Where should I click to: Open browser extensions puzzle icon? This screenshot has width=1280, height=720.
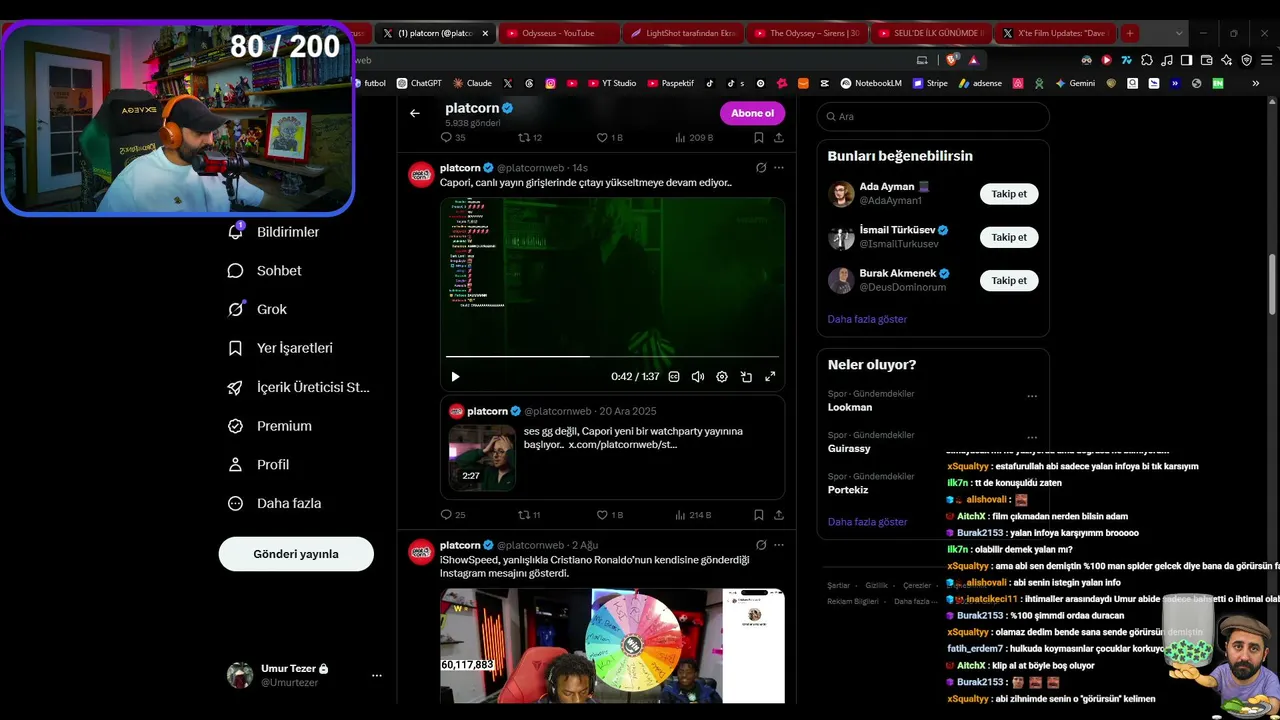point(1146,60)
